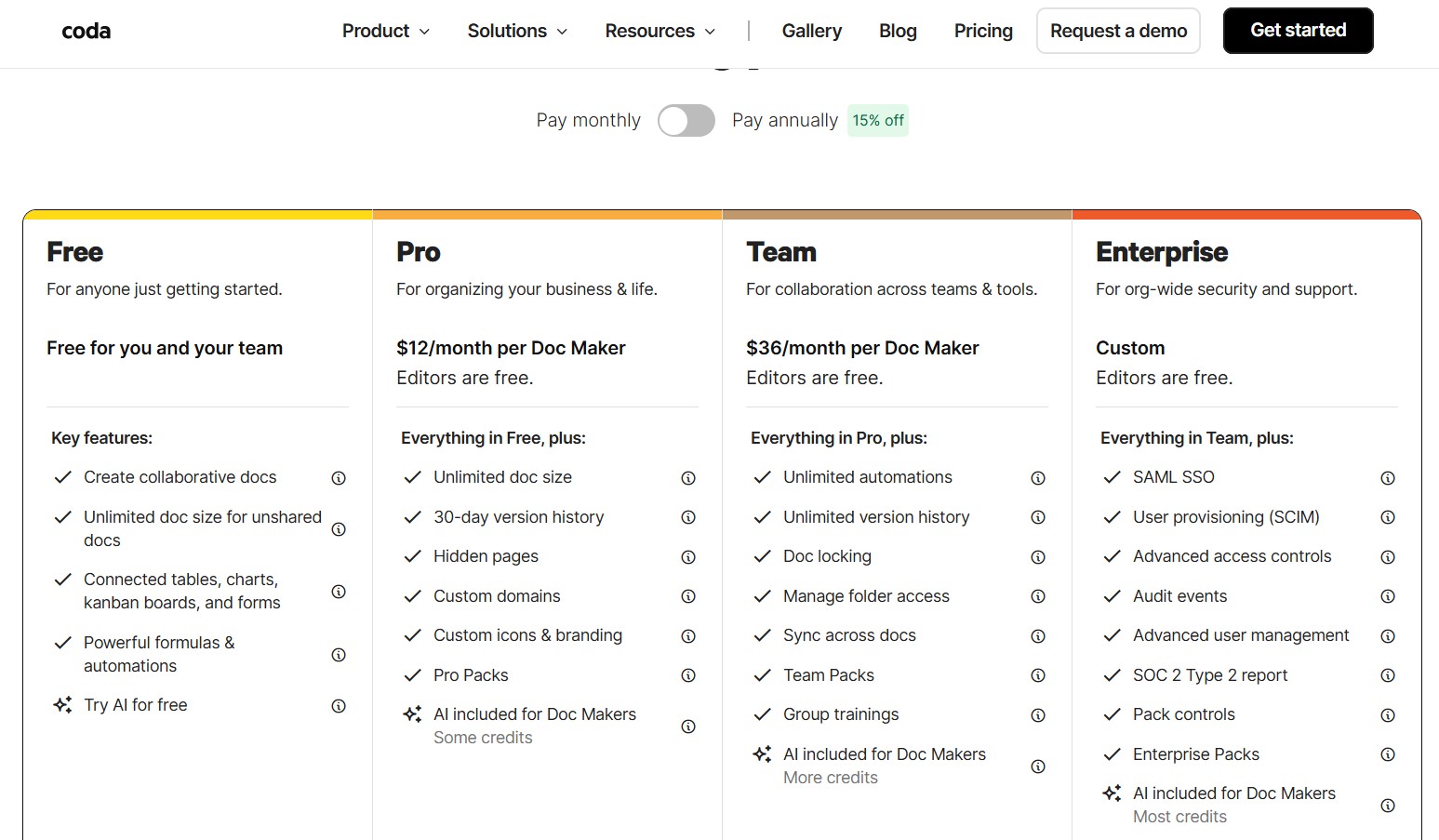Click the Get started button
This screenshot has height=840, width=1439.
pos(1298,31)
